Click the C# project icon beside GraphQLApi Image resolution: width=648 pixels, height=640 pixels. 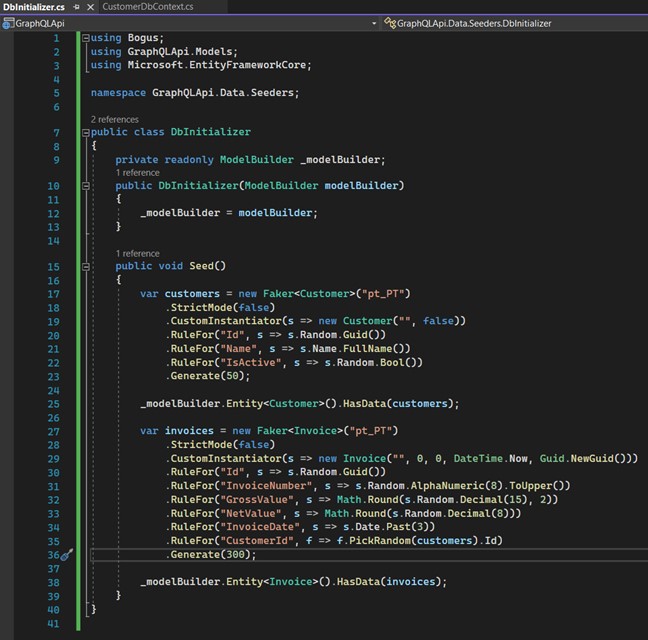click(8, 22)
